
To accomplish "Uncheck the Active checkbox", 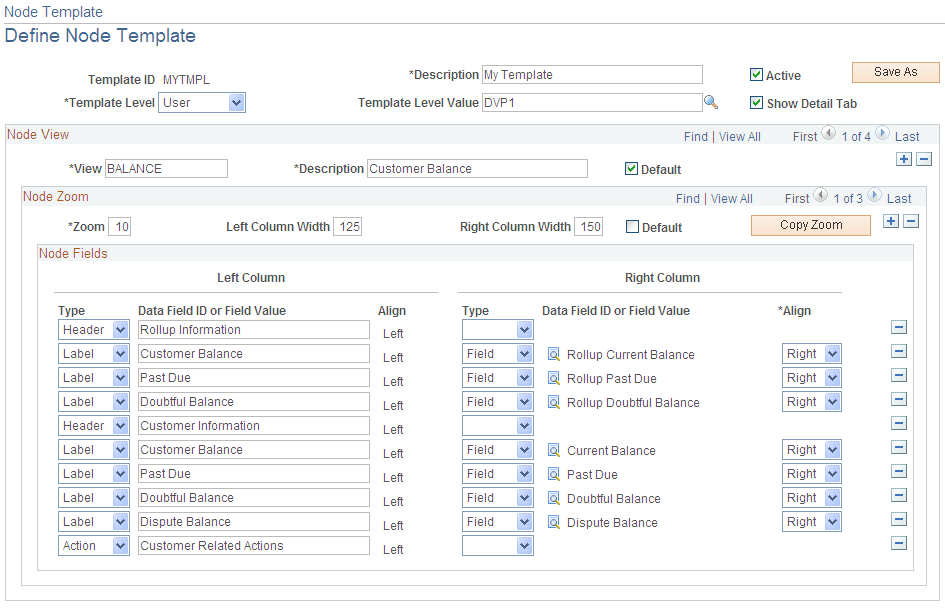I will pos(757,75).
